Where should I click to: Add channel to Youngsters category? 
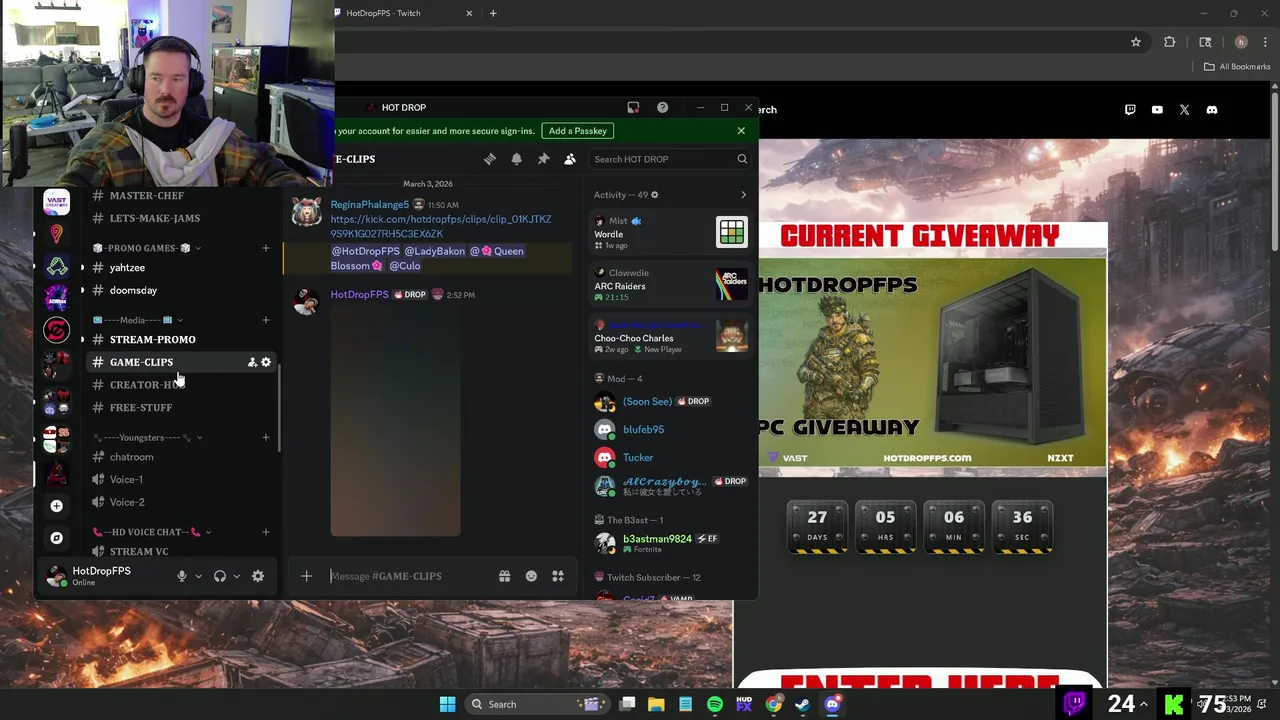point(265,438)
